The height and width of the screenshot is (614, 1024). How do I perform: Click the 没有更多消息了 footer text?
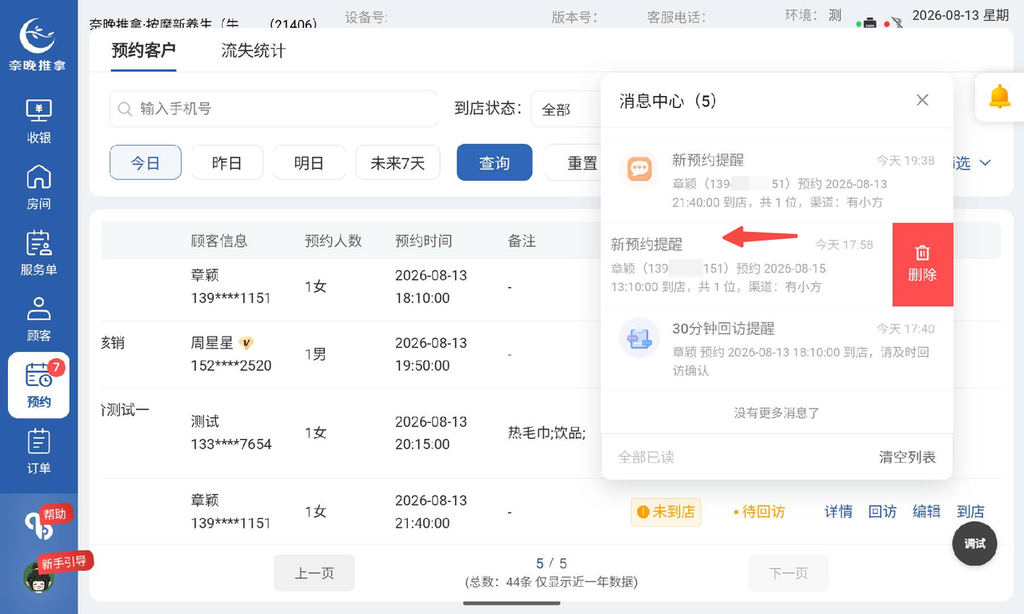pyautogui.click(x=776, y=413)
